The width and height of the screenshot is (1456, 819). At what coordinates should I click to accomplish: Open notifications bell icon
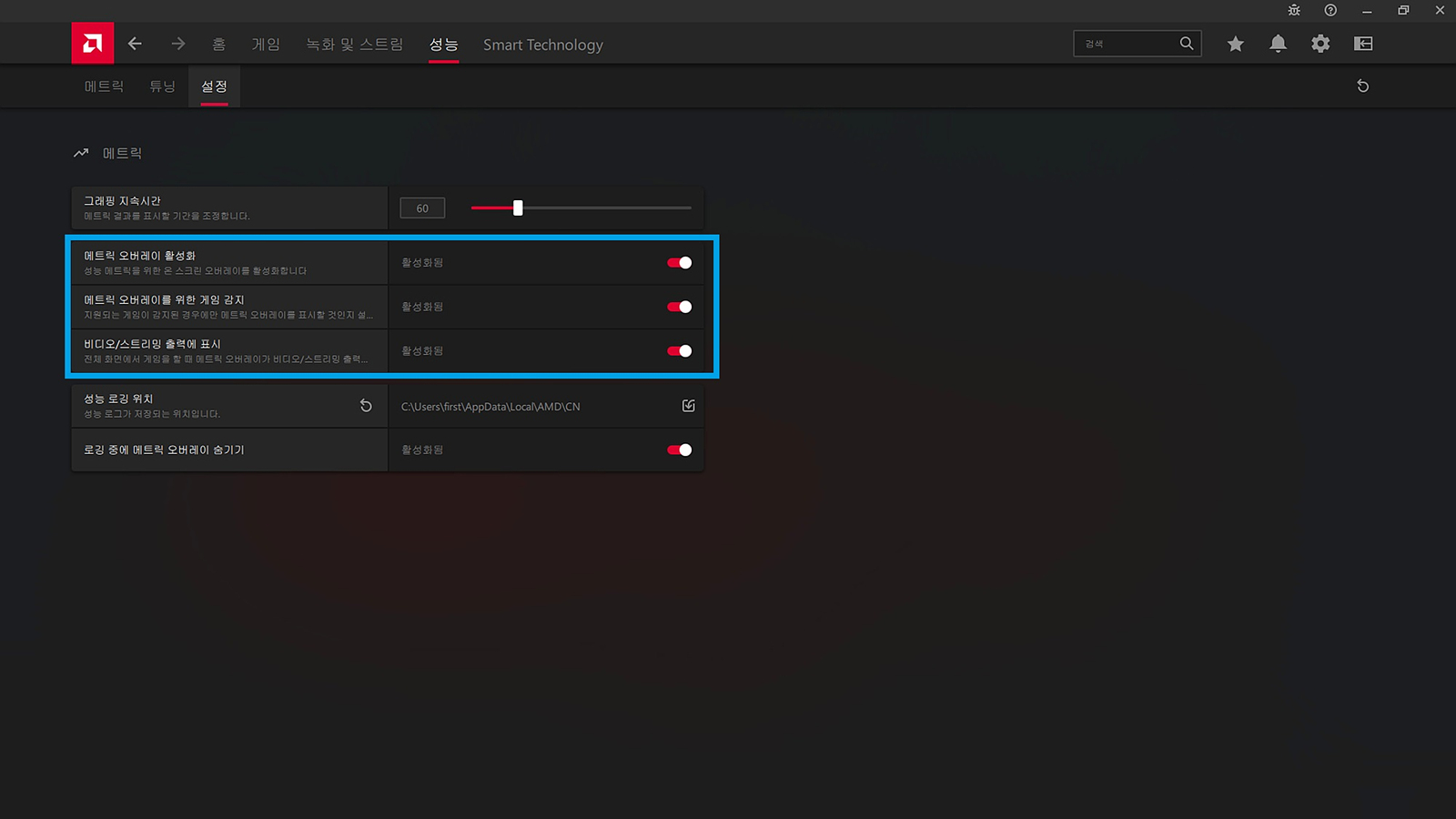1278,44
